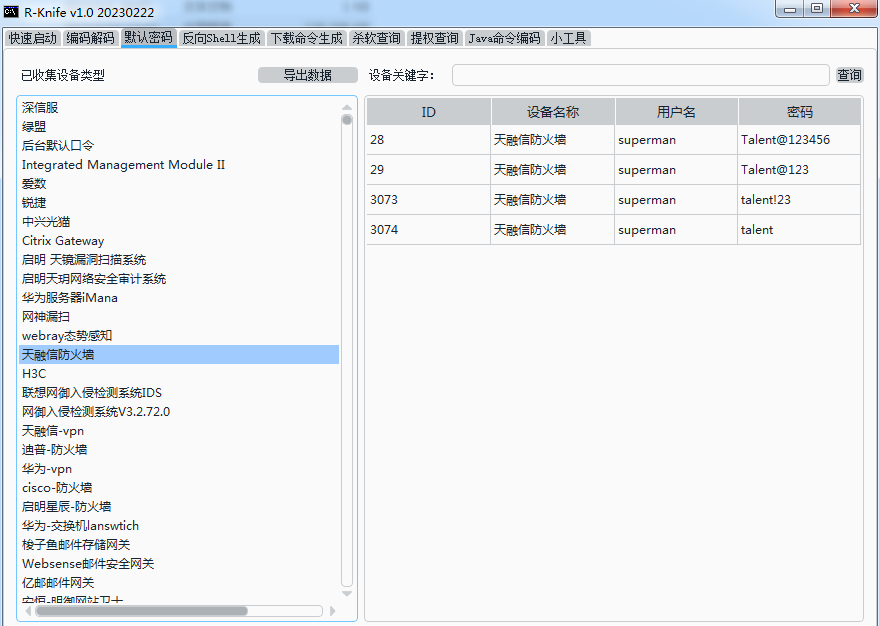Choose 启明星辰-防火墙 entry
Screen dimensions: 880x626
[x=178, y=506]
